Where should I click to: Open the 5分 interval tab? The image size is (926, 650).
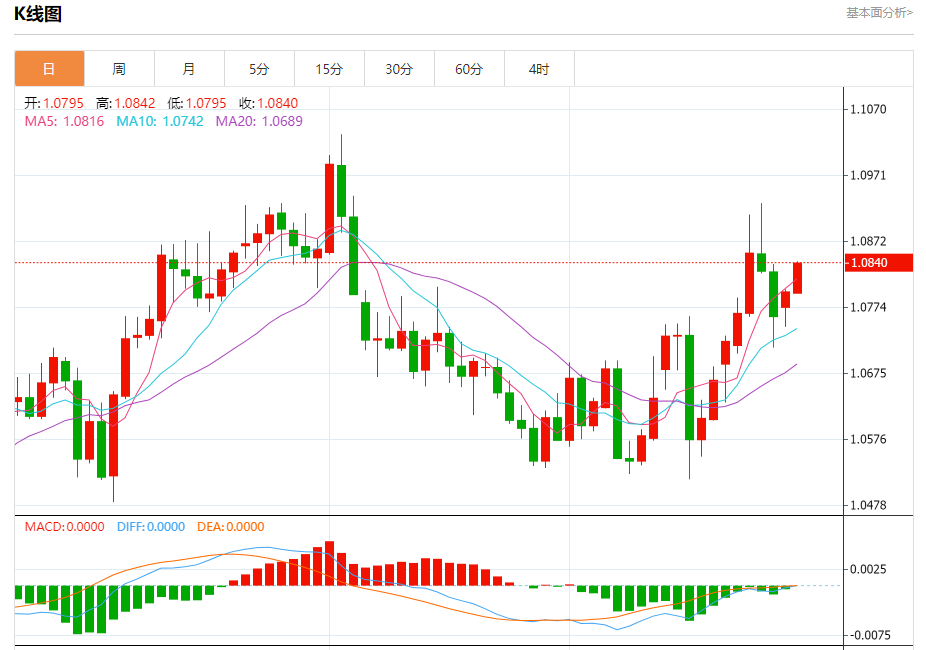(x=259, y=69)
